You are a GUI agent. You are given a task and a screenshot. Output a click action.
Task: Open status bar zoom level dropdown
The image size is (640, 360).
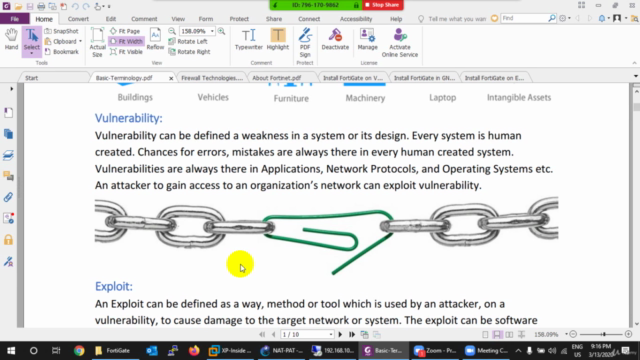pyautogui.click(x=567, y=334)
